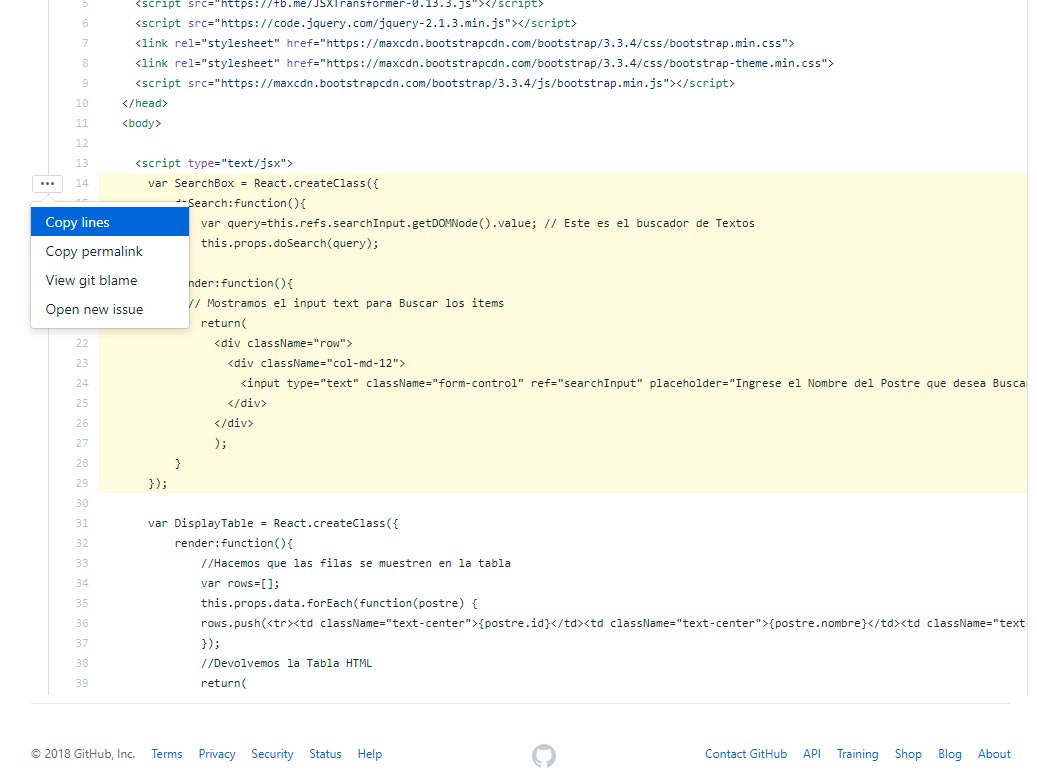Open the Shop footer link
Image resolution: width=1037 pixels, height=784 pixels.
pyautogui.click(x=908, y=754)
